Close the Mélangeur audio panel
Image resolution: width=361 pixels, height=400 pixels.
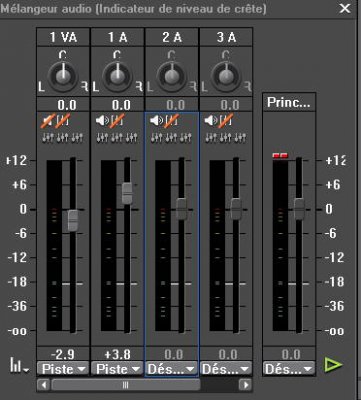345,8
